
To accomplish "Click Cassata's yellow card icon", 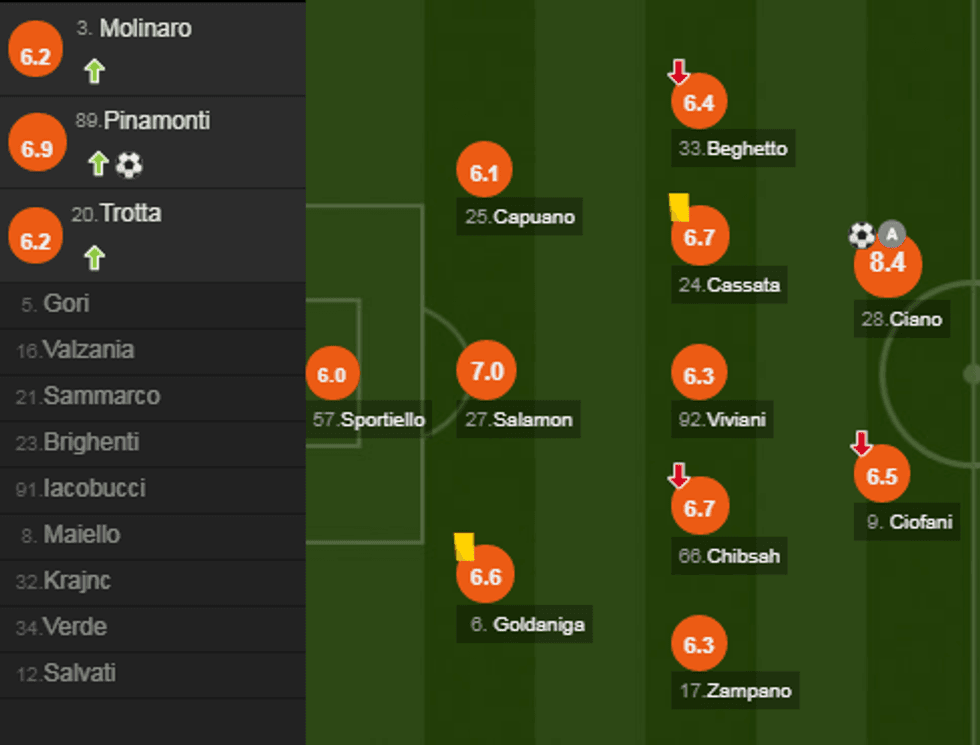I will pos(680,207).
